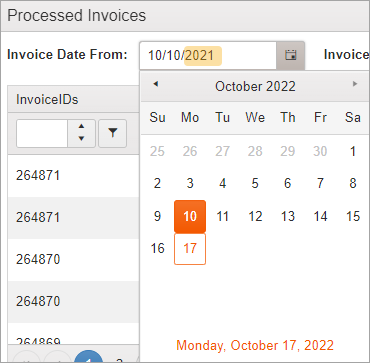Pick October 1 in calendar
This screenshot has height=363, width=370.
[353, 152]
